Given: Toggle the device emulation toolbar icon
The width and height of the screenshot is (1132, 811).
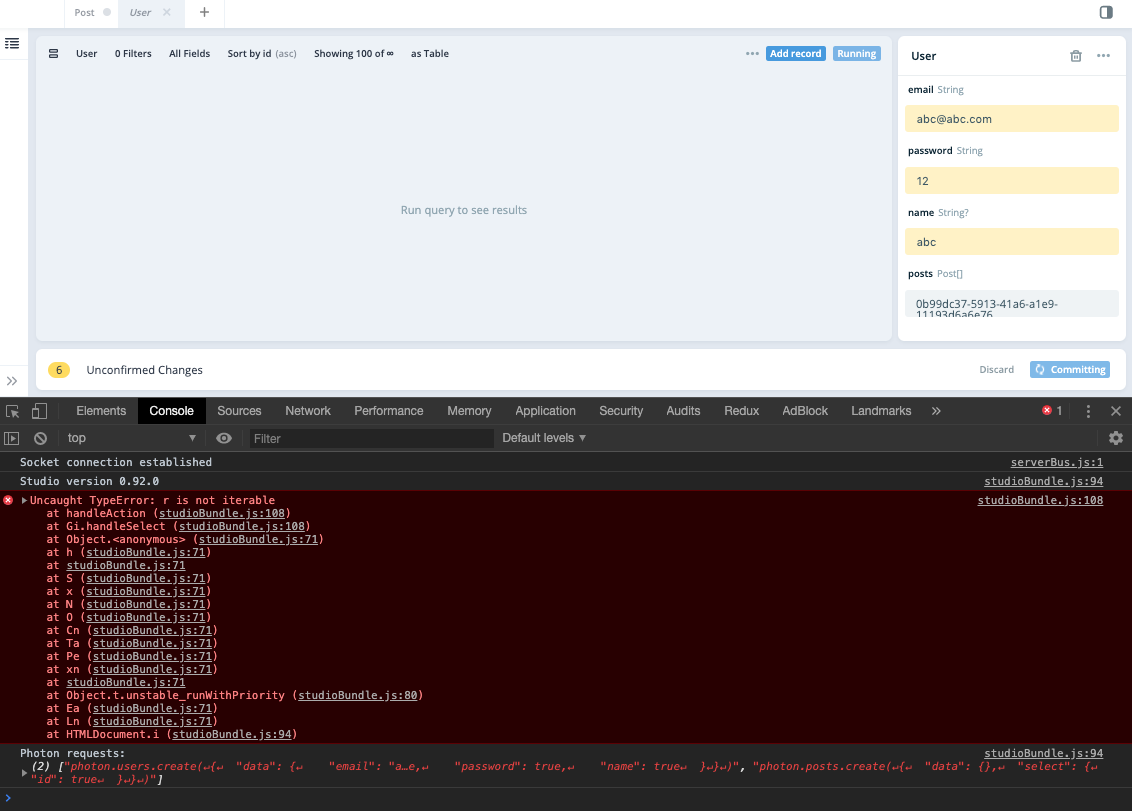Looking at the screenshot, I should click(x=38, y=410).
